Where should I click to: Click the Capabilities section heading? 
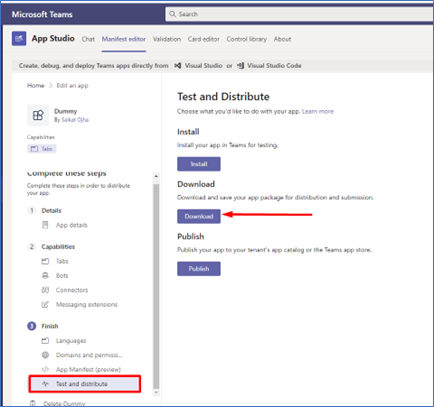[58, 247]
